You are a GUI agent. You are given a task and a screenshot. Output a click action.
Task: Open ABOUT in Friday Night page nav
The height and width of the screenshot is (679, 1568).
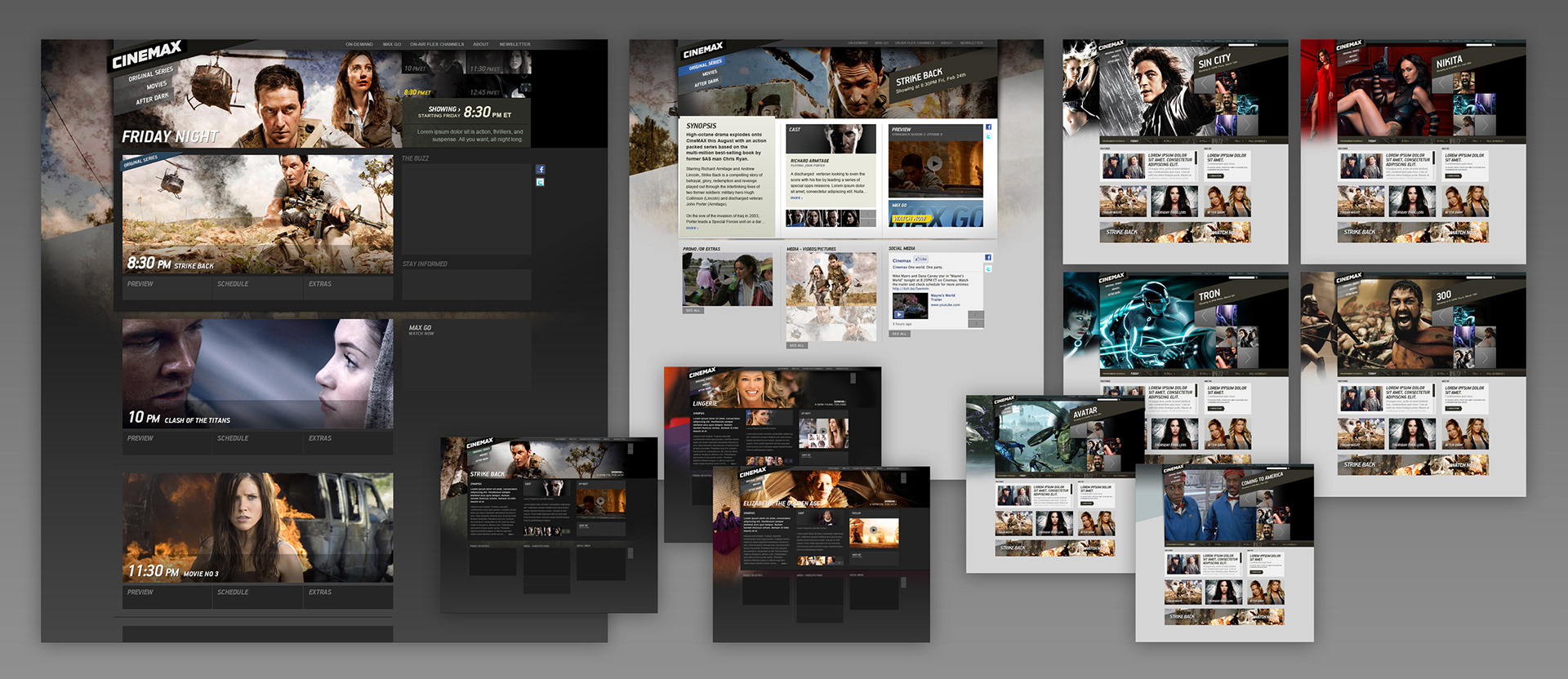pos(481,44)
